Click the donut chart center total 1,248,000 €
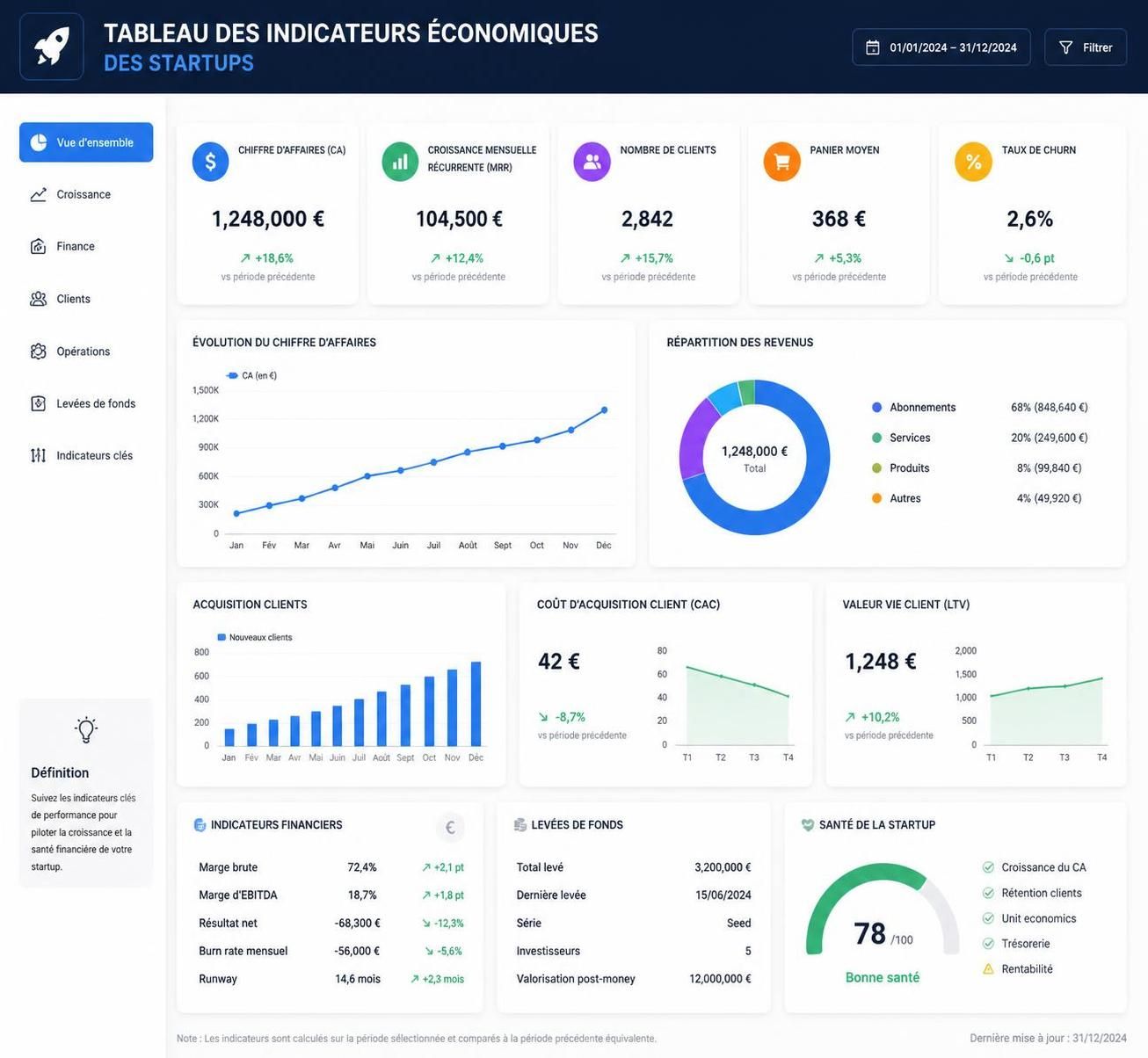1148x1058 pixels. [x=754, y=451]
